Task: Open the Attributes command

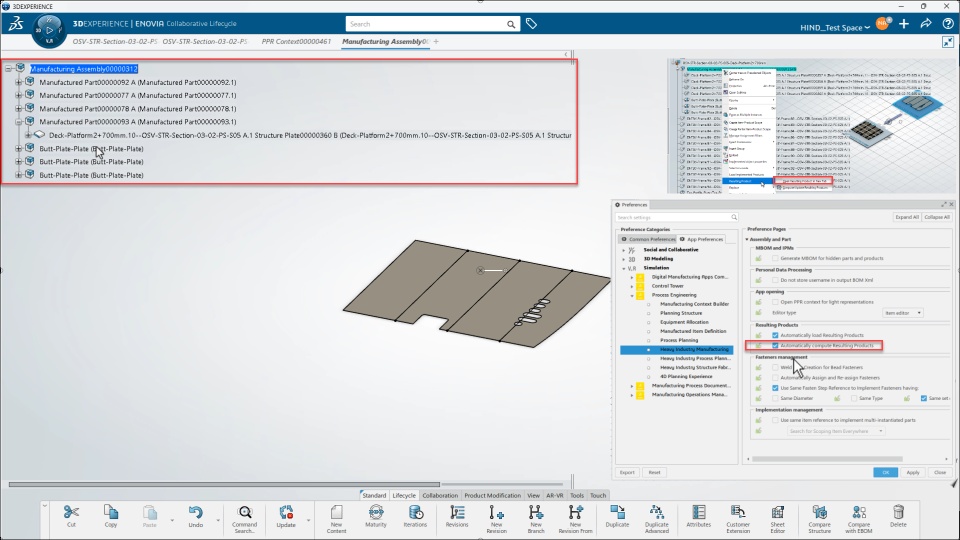Action: pos(699,516)
